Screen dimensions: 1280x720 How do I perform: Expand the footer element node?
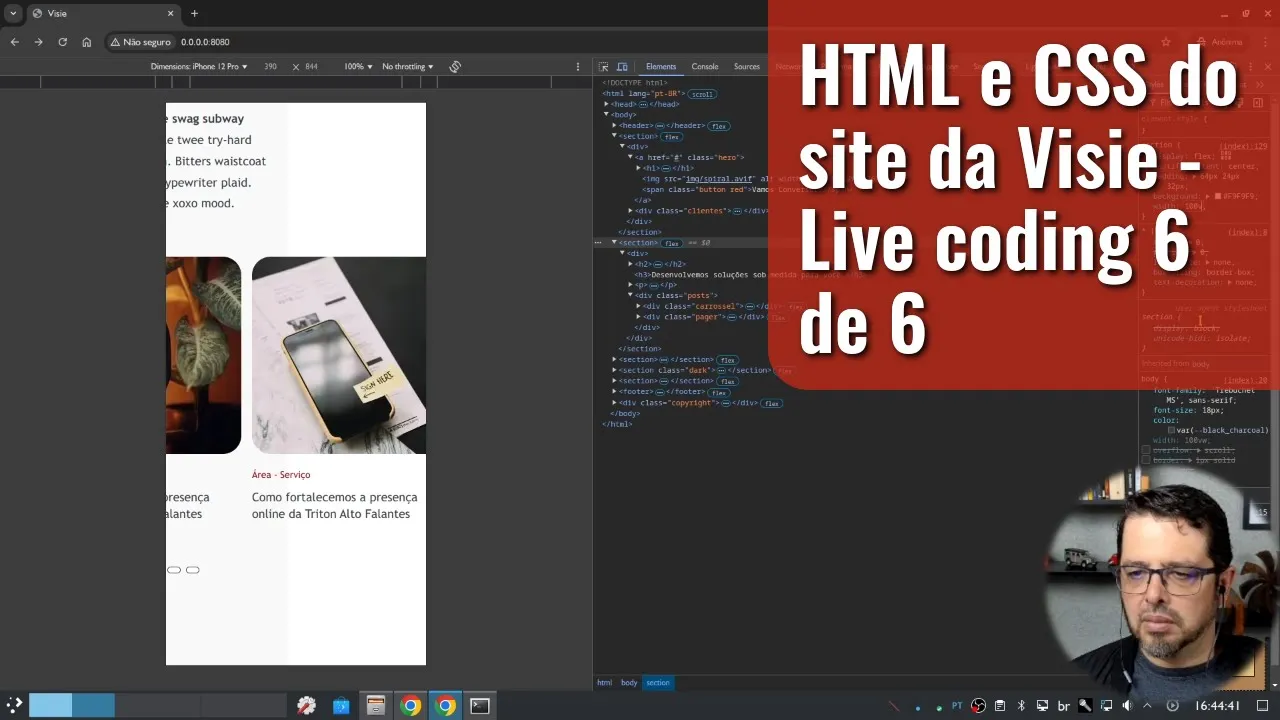(x=615, y=392)
